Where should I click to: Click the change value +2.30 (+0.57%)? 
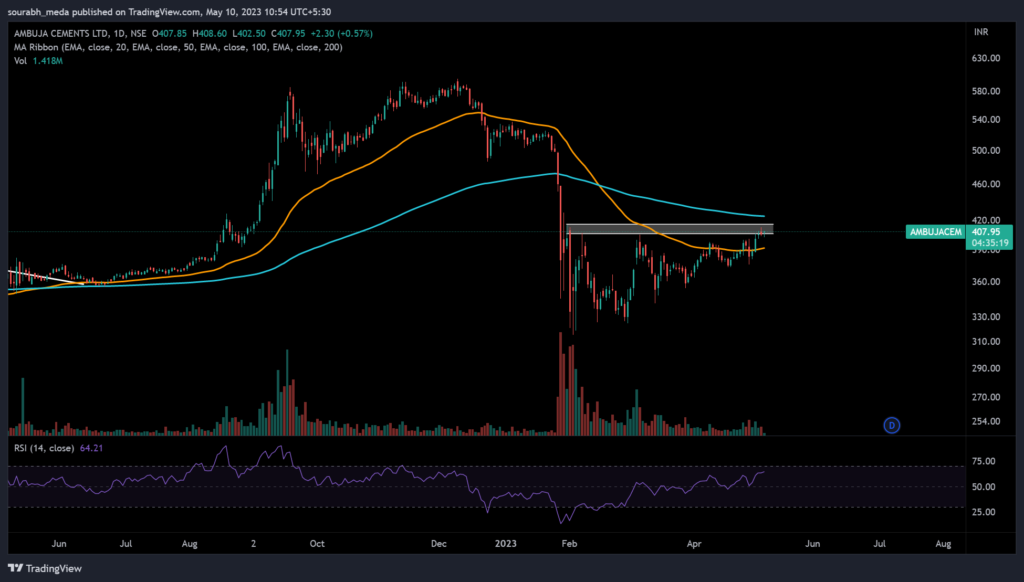[342, 33]
